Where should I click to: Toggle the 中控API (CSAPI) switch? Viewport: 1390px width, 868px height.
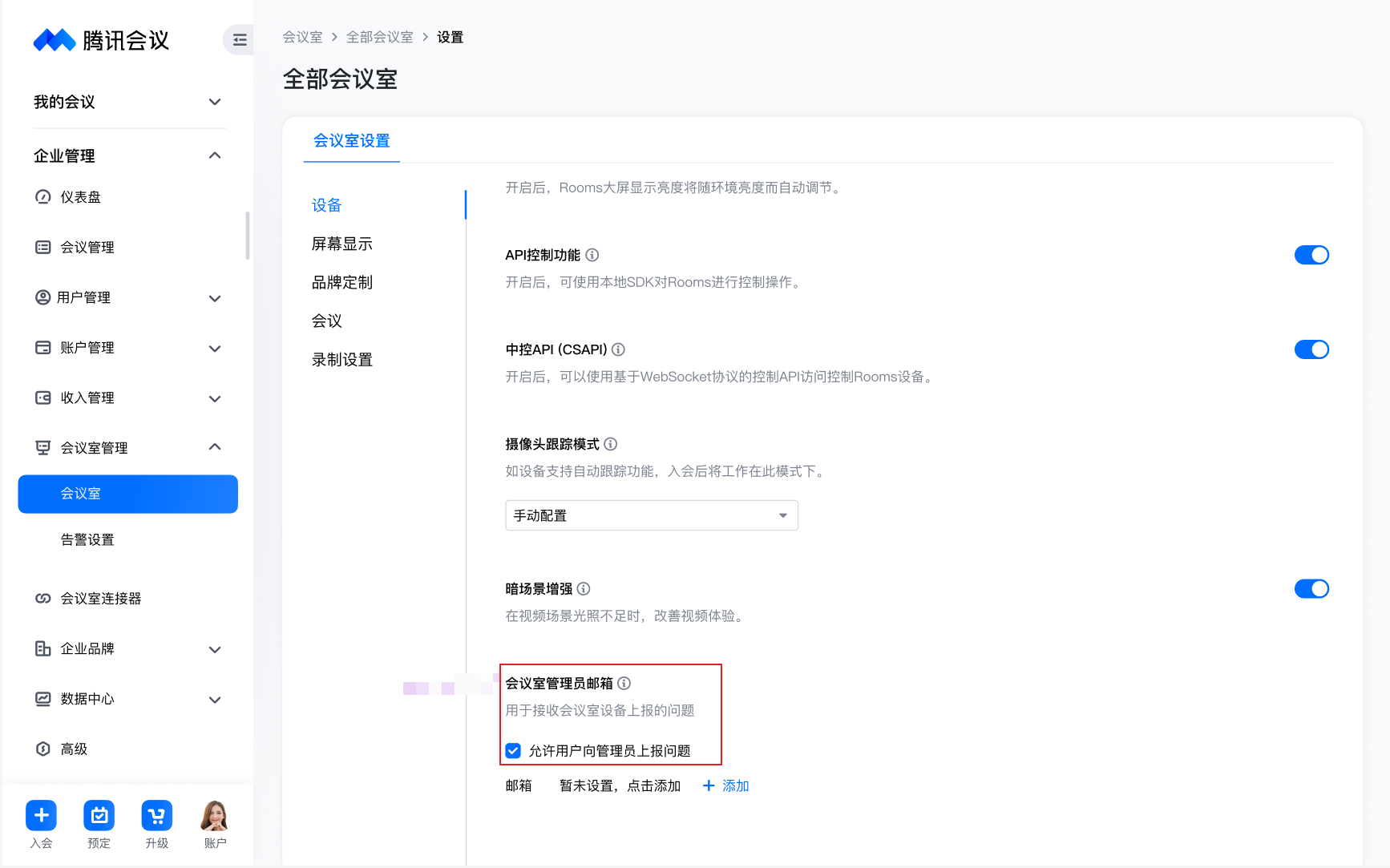point(1311,349)
